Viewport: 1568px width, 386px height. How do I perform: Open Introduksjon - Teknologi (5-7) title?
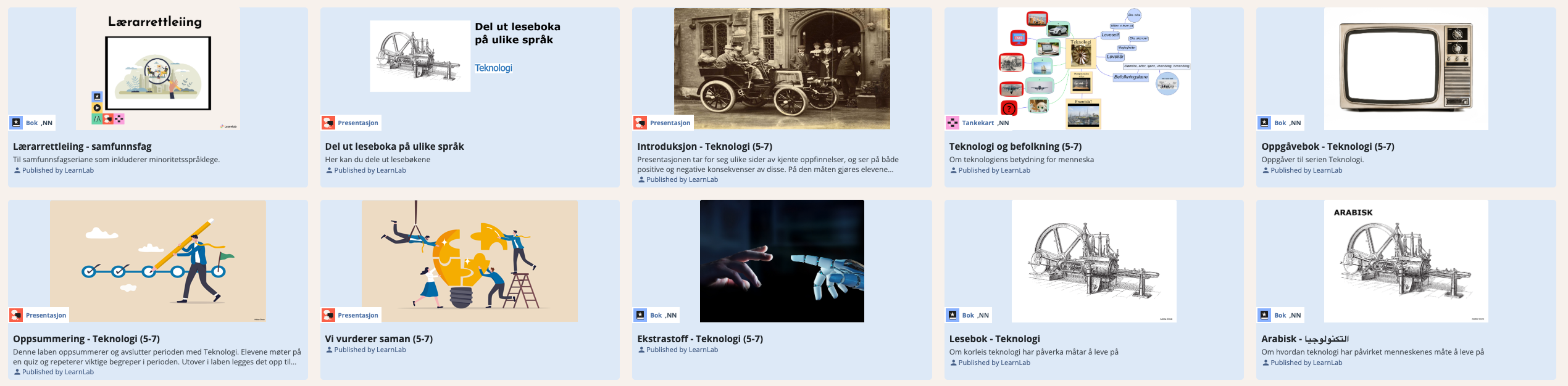[x=704, y=146]
